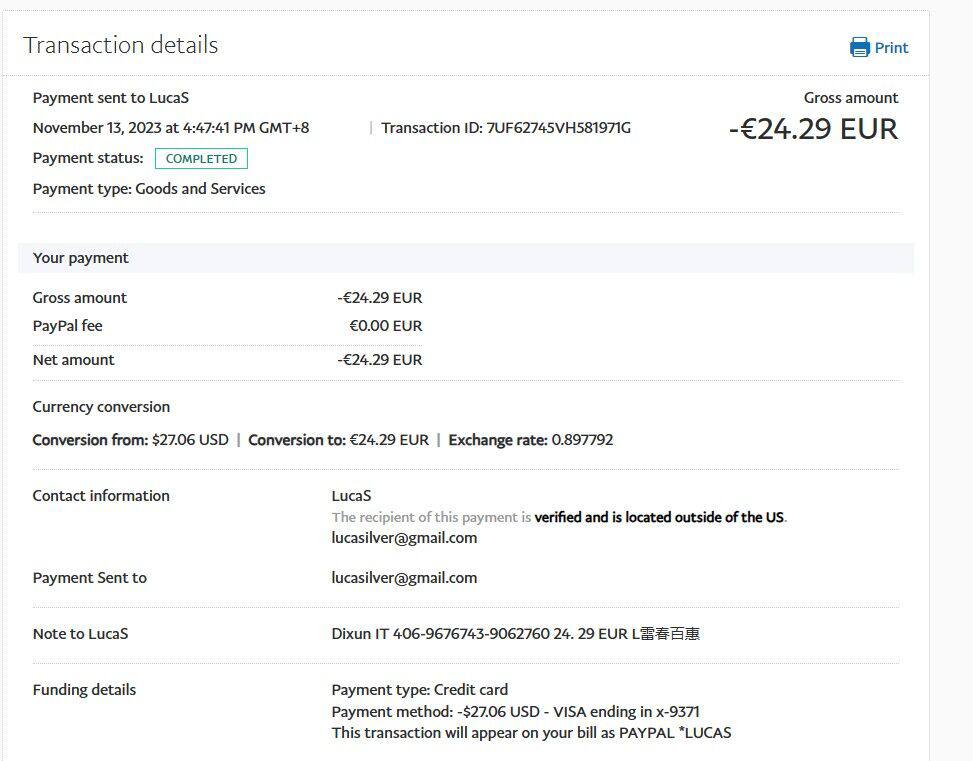
Task: Click the Print link text
Action: click(x=891, y=47)
